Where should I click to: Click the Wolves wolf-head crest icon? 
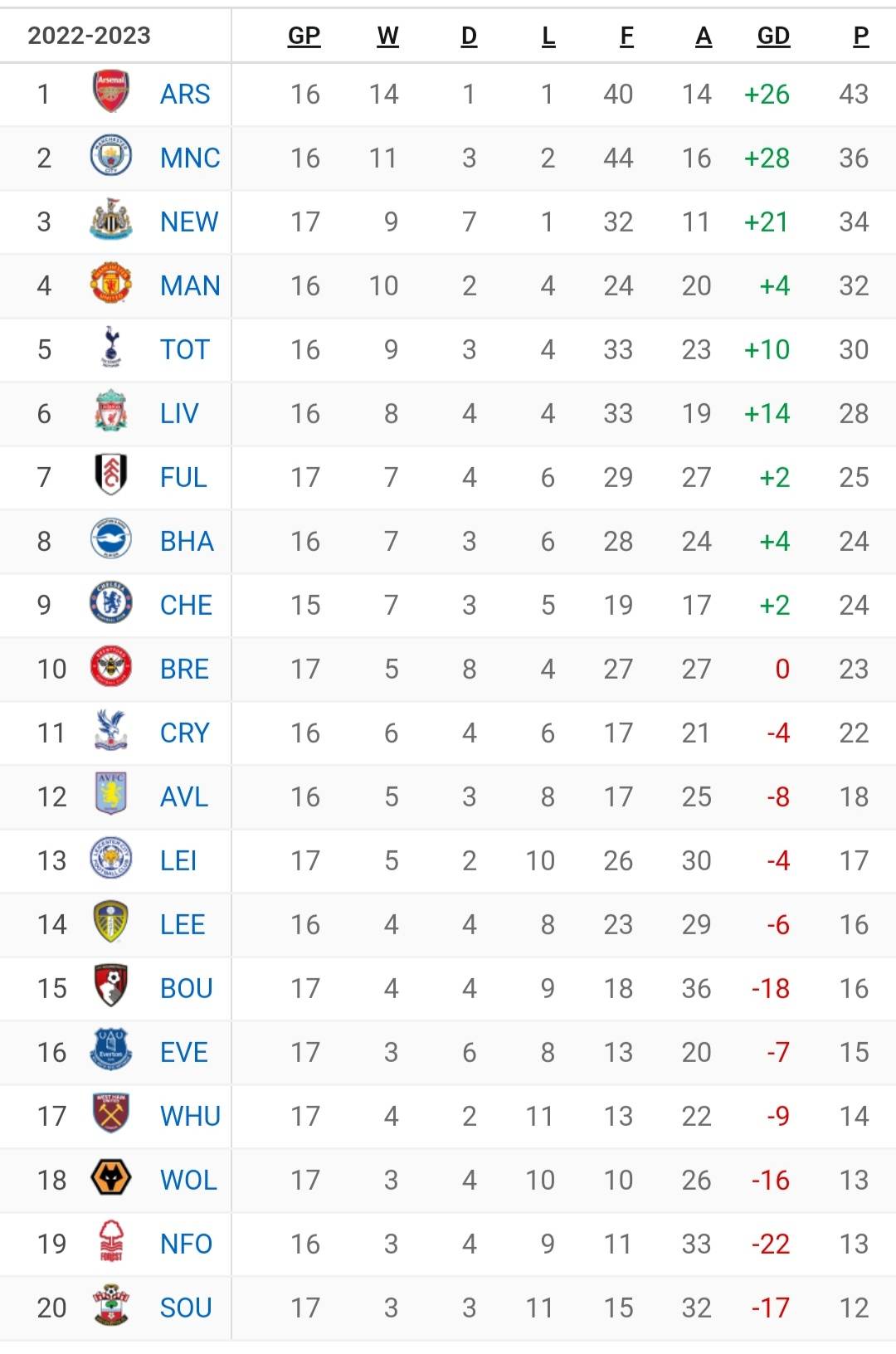(x=111, y=1178)
